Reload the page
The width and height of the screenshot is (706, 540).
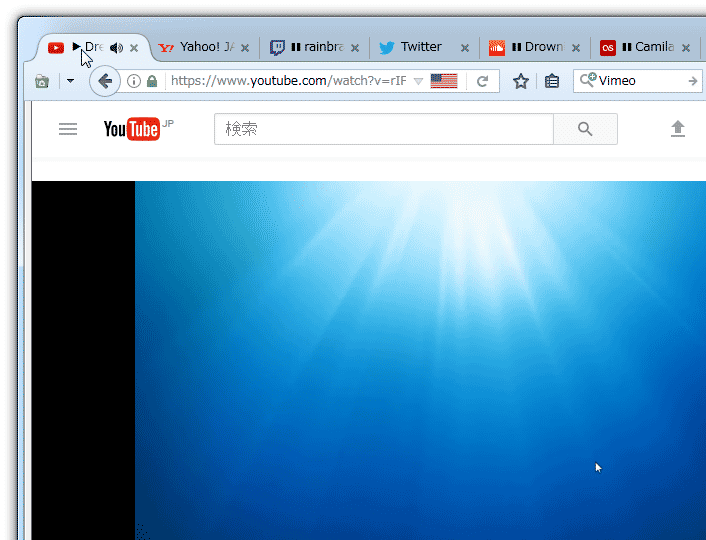click(x=482, y=82)
